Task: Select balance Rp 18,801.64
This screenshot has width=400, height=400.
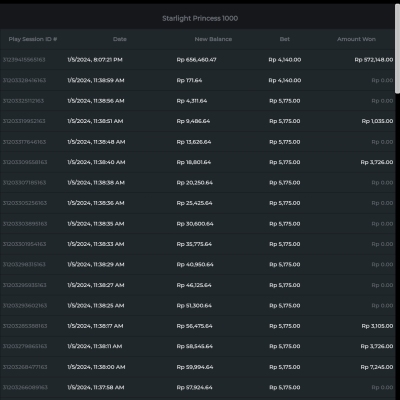Action: click(x=194, y=162)
